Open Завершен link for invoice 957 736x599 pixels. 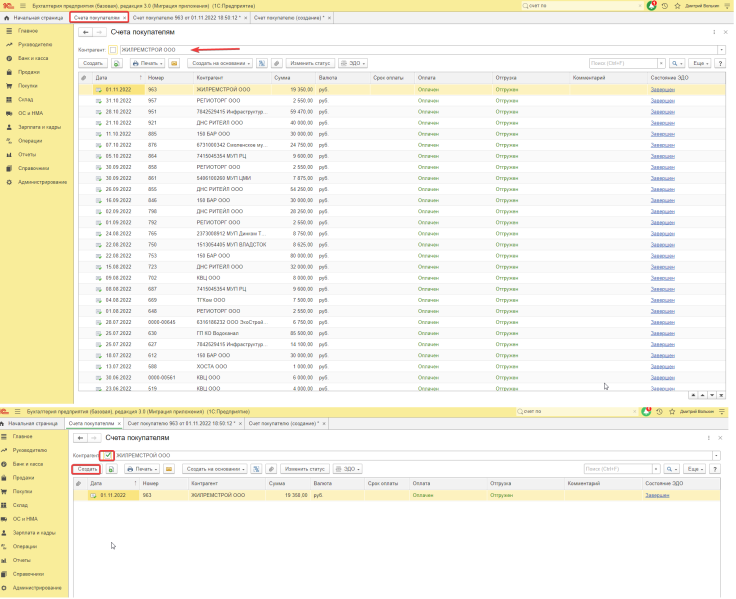[662, 101]
